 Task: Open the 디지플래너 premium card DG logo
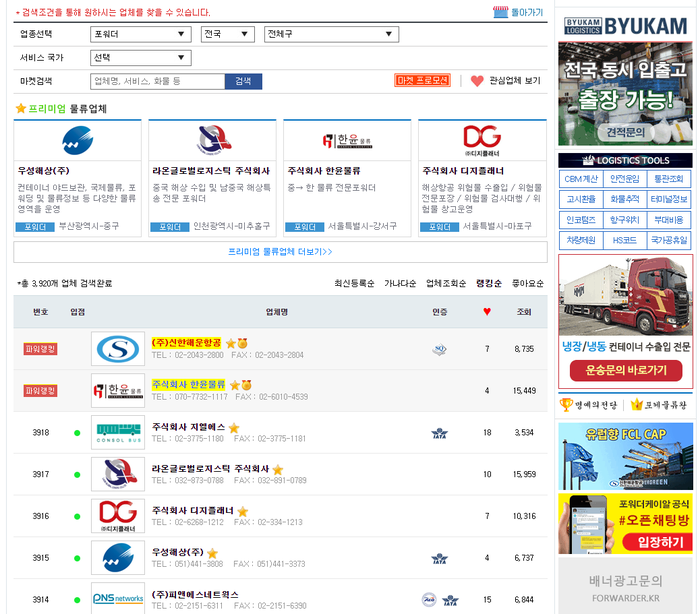tap(482, 140)
